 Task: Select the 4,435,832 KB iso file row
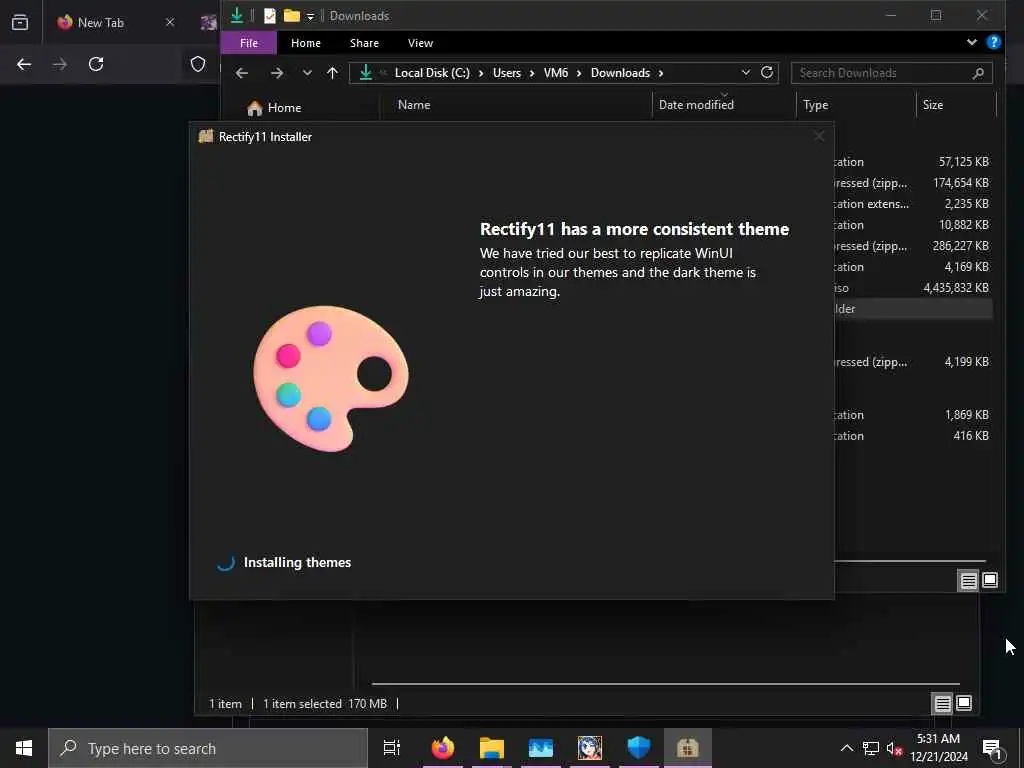click(x=913, y=288)
